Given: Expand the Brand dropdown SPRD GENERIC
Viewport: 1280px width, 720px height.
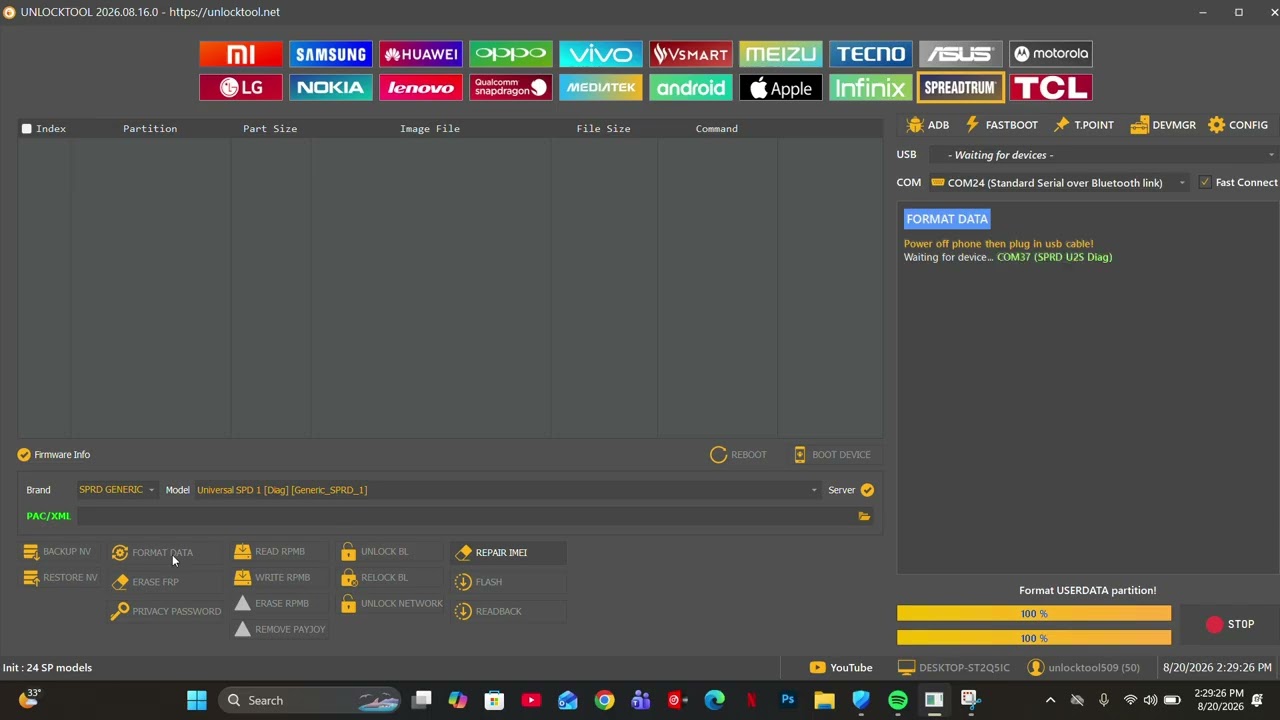Looking at the screenshot, I should tap(116, 490).
